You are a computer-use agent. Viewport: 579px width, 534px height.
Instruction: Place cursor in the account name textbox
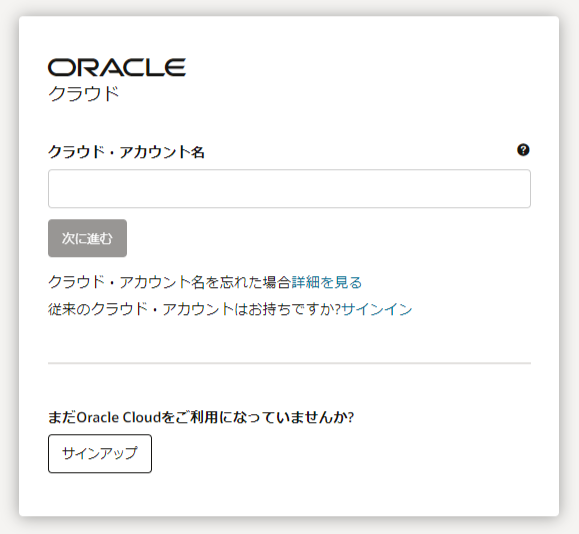(289, 189)
